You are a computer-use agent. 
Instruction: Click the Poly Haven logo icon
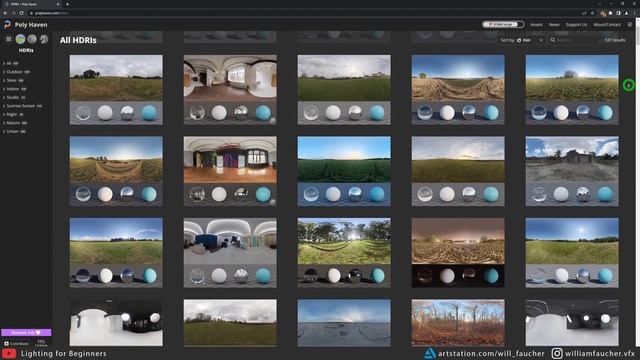point(7,24)
